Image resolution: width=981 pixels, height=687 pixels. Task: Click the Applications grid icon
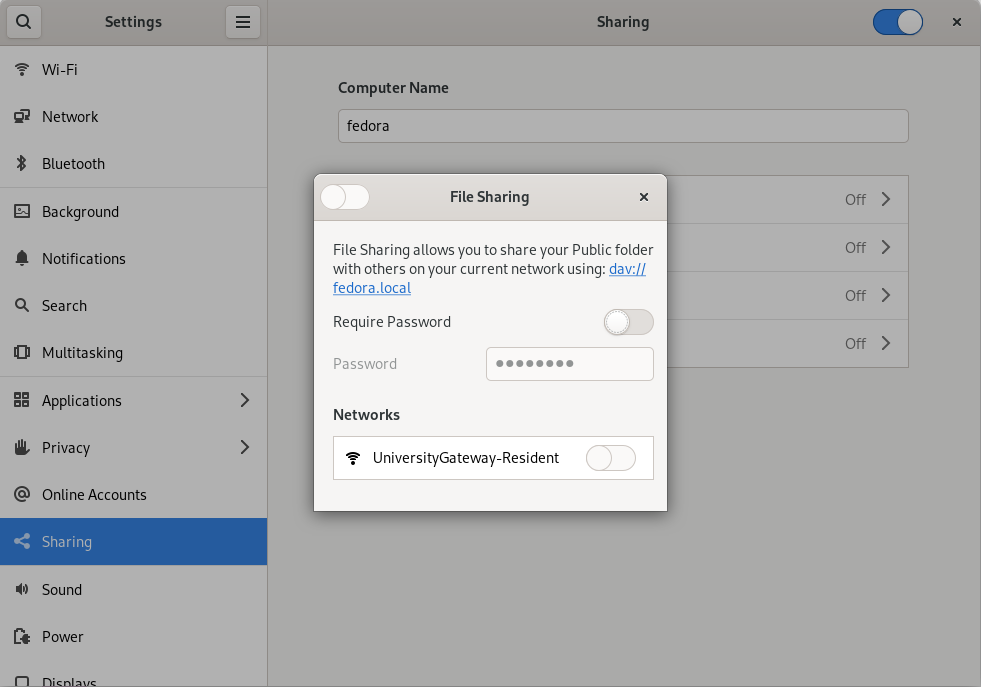[22, 400]
